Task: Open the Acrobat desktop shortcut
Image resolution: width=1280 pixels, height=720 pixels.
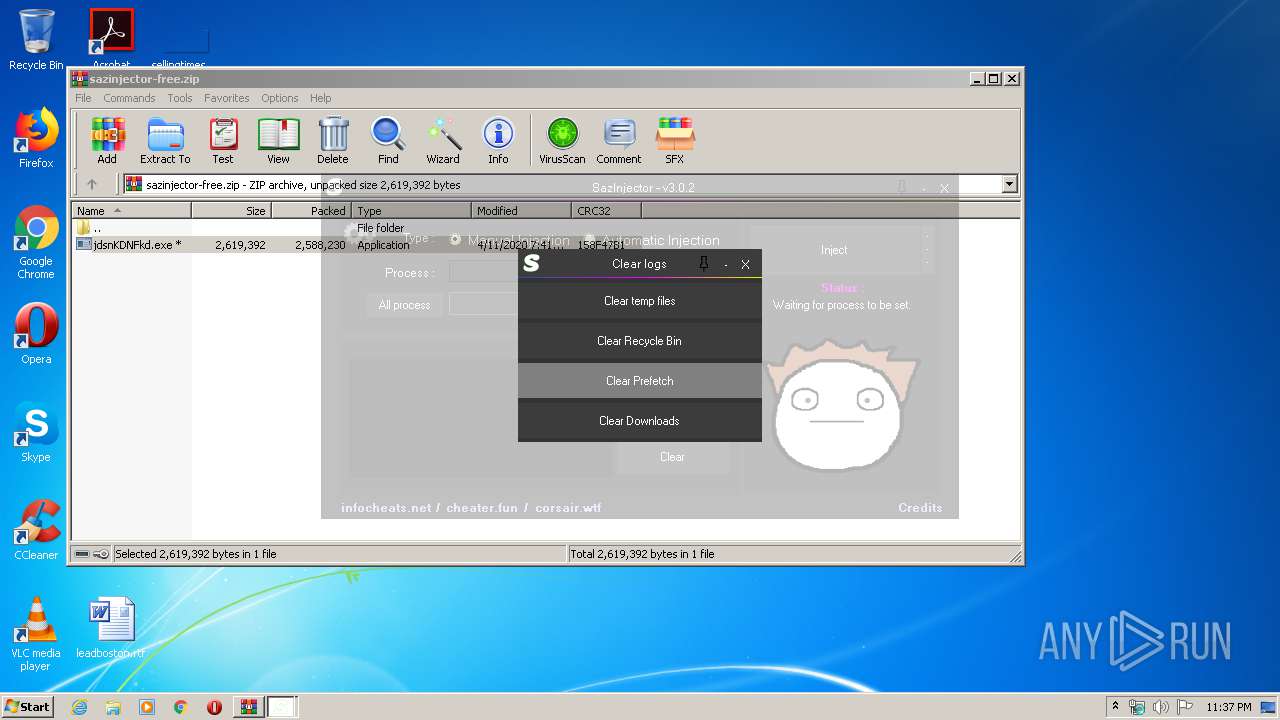Action: pos(111,38)
